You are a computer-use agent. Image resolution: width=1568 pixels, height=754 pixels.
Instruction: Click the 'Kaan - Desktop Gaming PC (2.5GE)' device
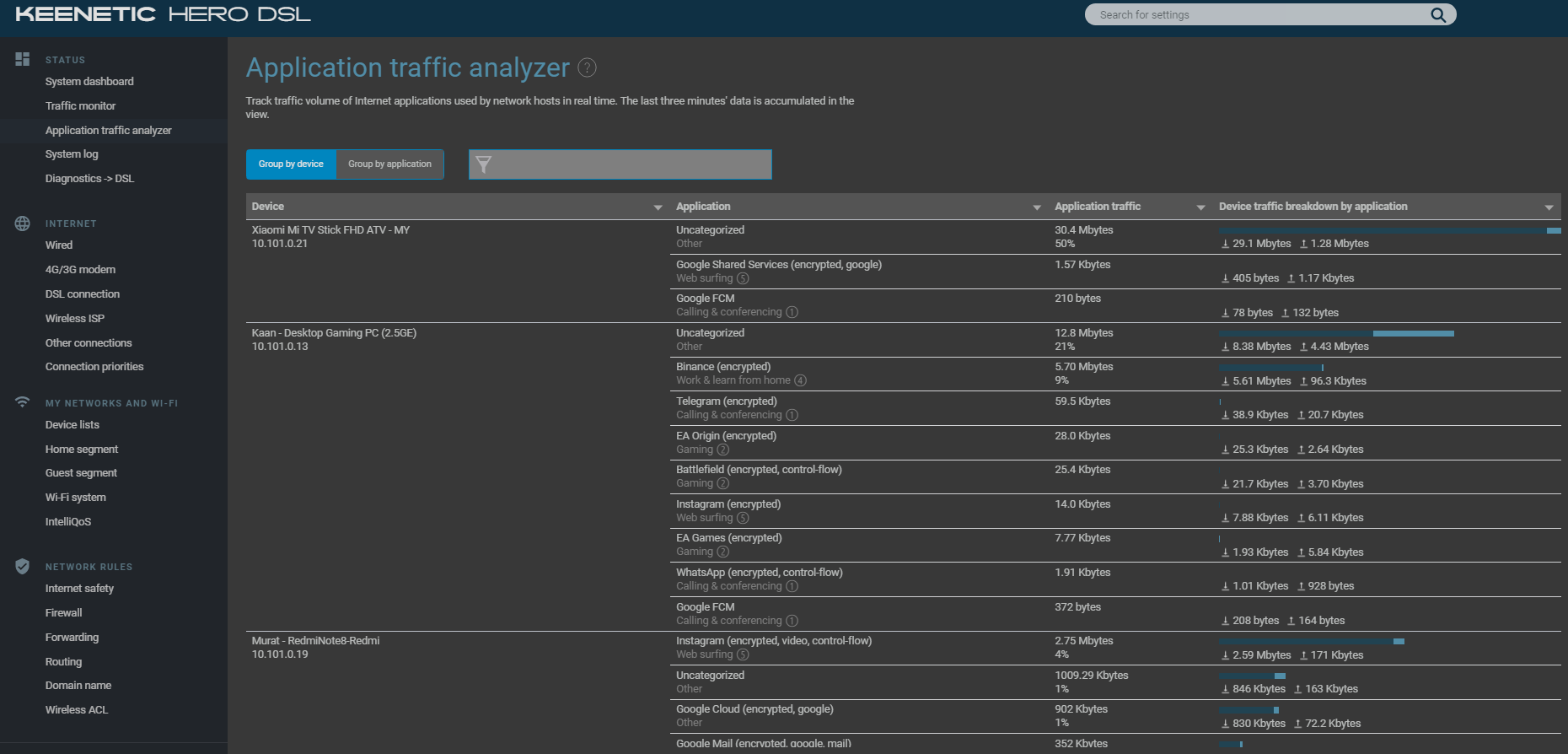click(x=334, y=333)
